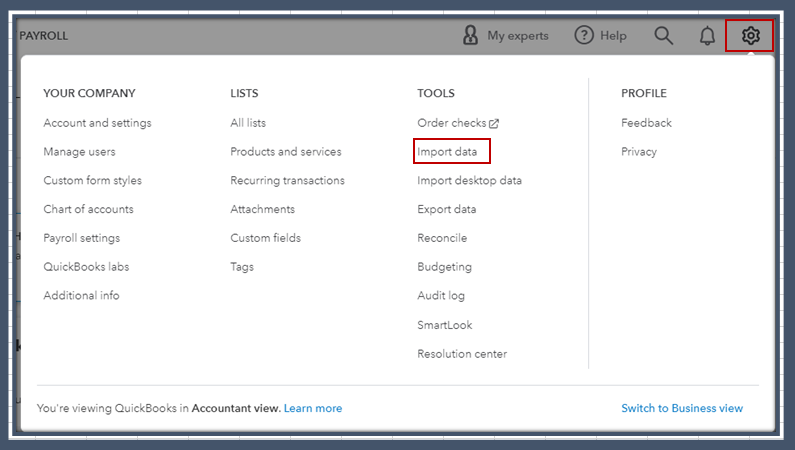
Task: Click the Help question mark icon
Action: click(x=584, y=35)
